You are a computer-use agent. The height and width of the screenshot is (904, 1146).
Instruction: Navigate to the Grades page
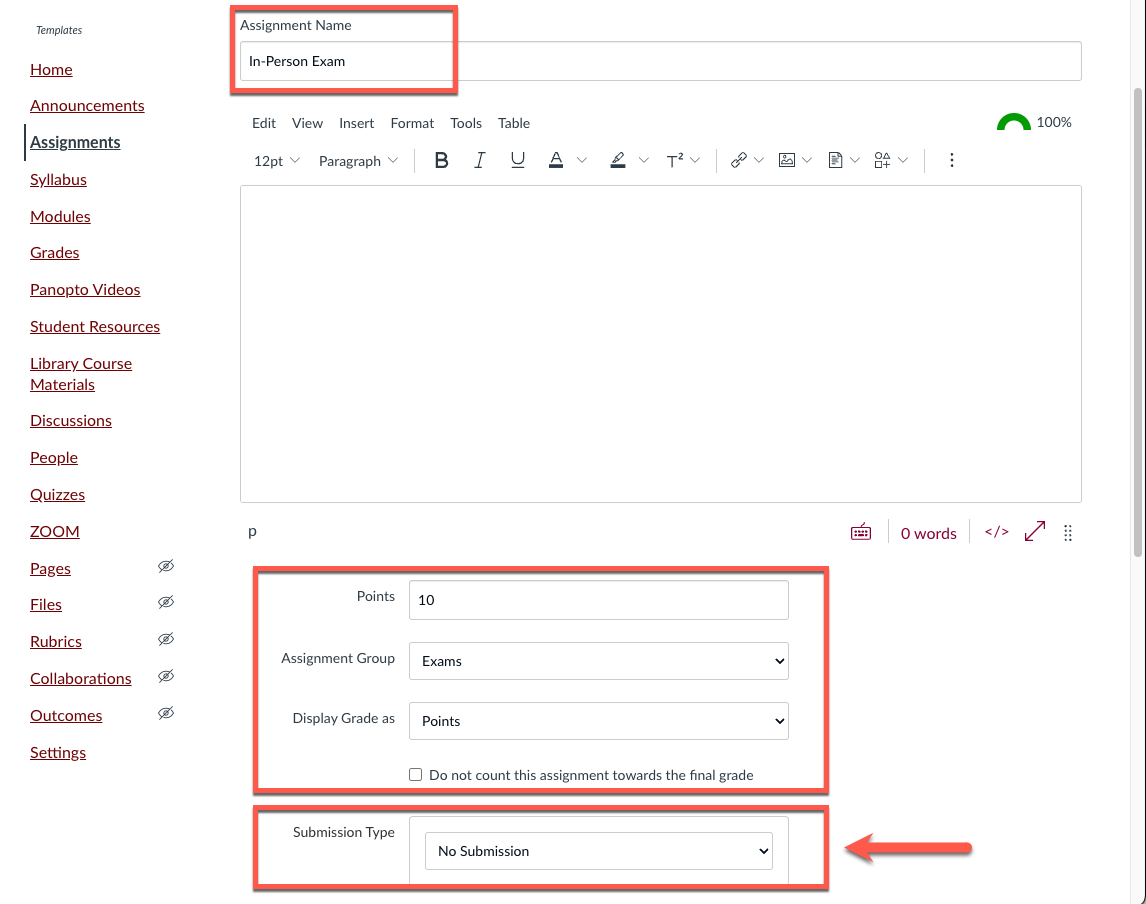(54, 252)
